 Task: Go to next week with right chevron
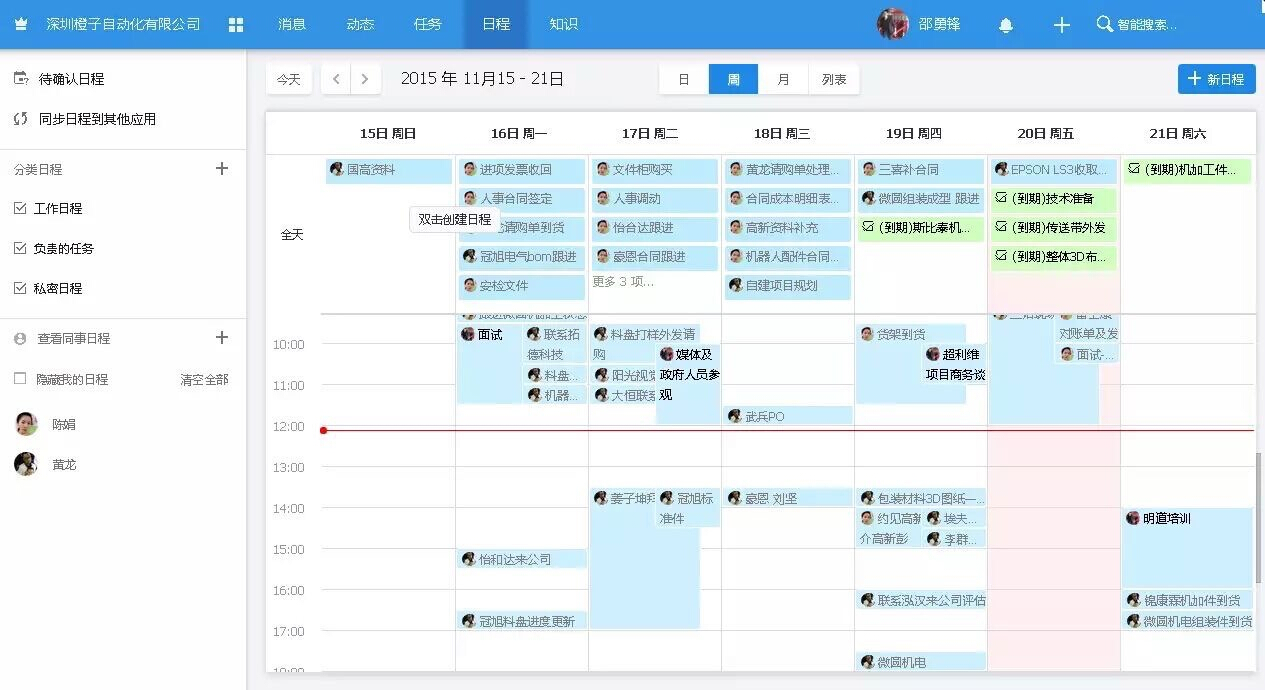pyautogui.click(x=366, y=79)
